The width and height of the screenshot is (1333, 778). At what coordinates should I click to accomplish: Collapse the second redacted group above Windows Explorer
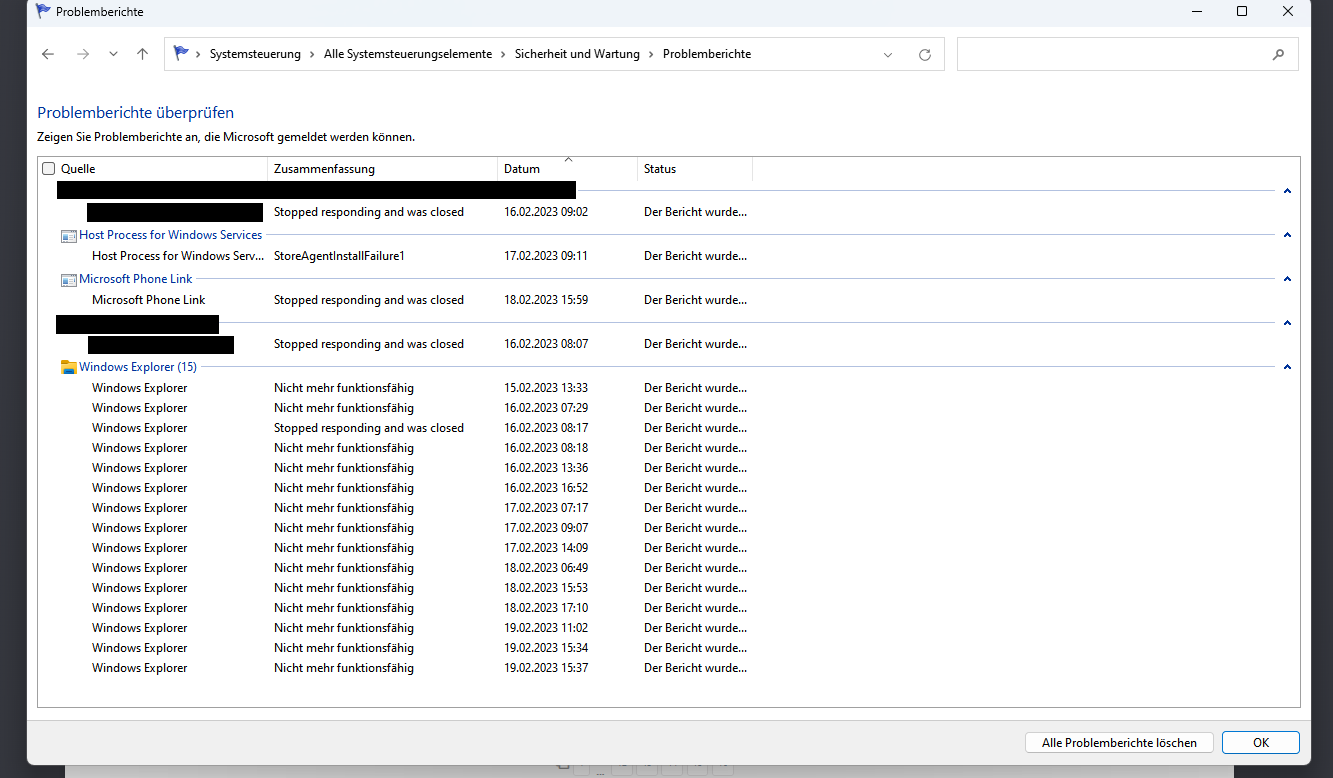click(x=1287, y=323)
